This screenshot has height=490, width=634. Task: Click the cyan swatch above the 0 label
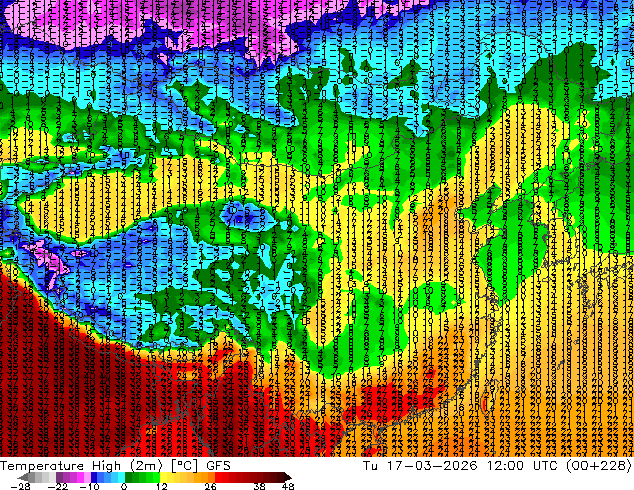coord(121,477)
